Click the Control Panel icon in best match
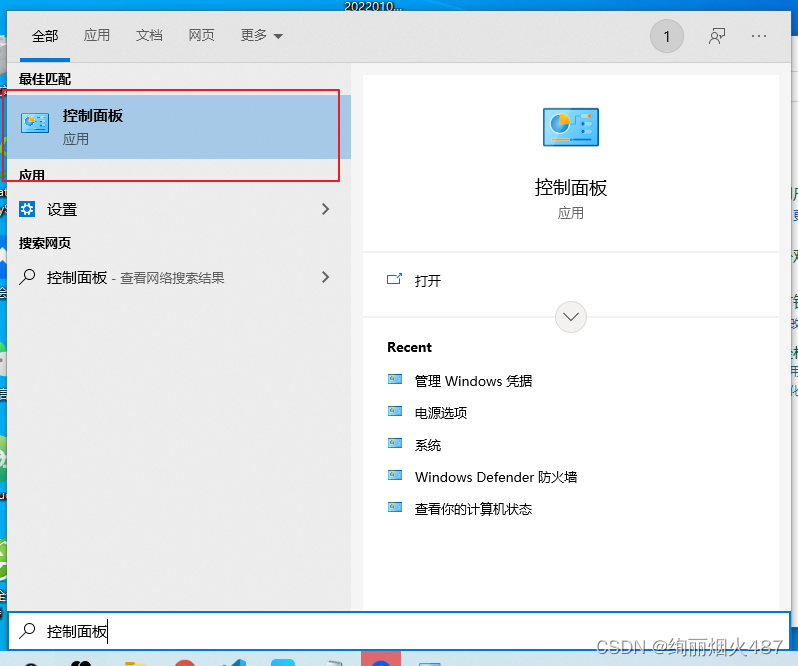 (35, 123)
